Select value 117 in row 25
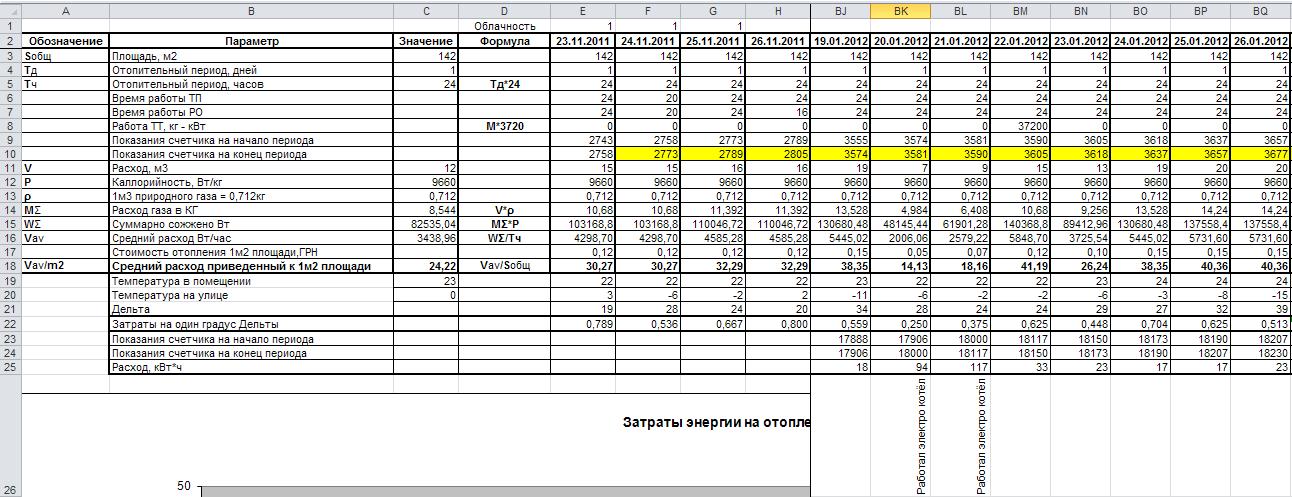 [960, 367]
